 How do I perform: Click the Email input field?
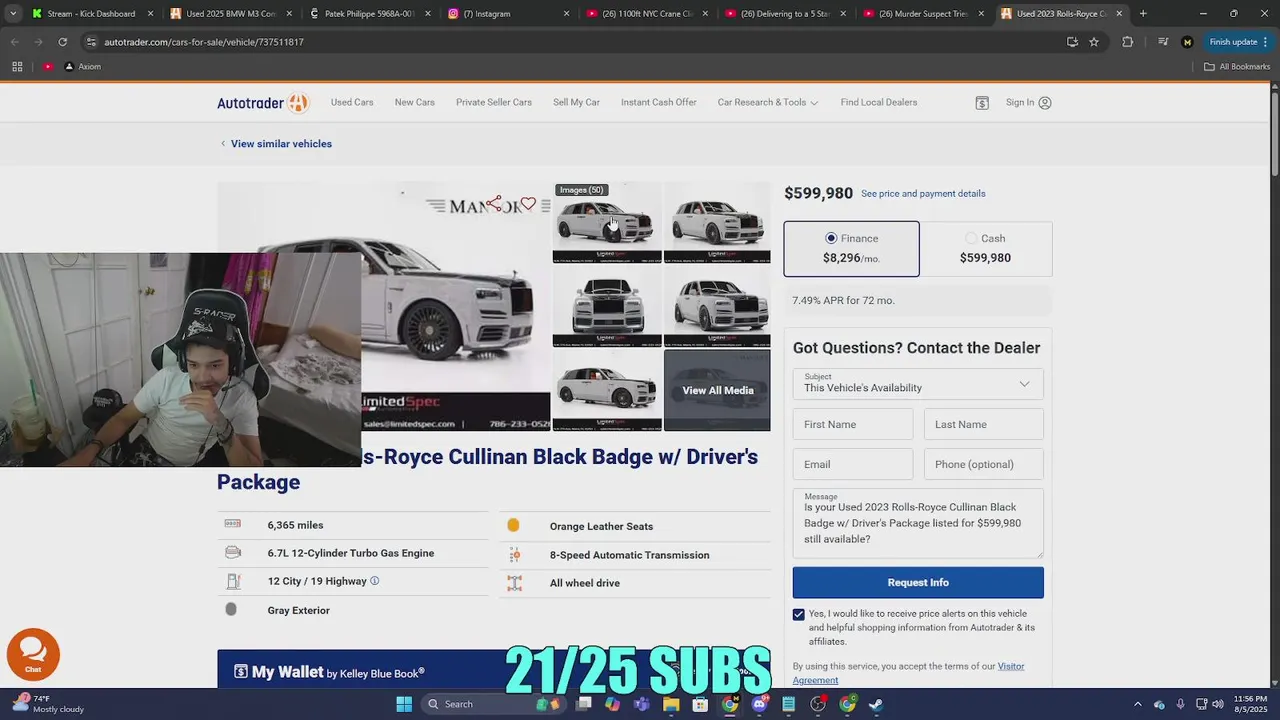[x=853, y=464]
